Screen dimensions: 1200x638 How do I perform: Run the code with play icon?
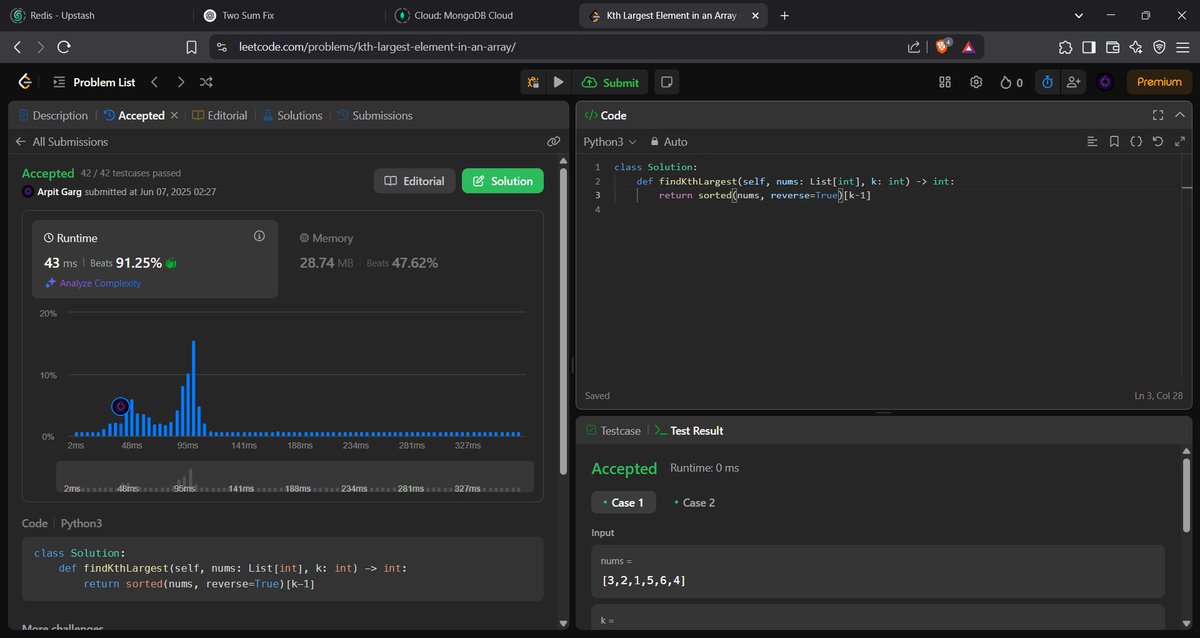pos(559,82)
